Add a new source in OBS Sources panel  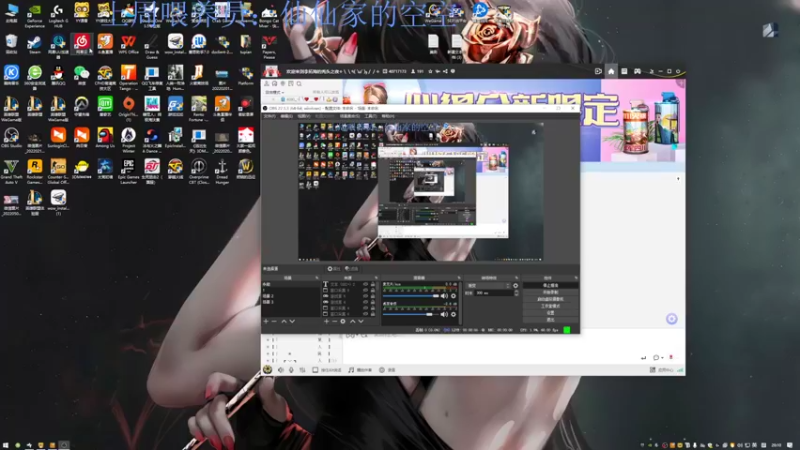[327, 321]
